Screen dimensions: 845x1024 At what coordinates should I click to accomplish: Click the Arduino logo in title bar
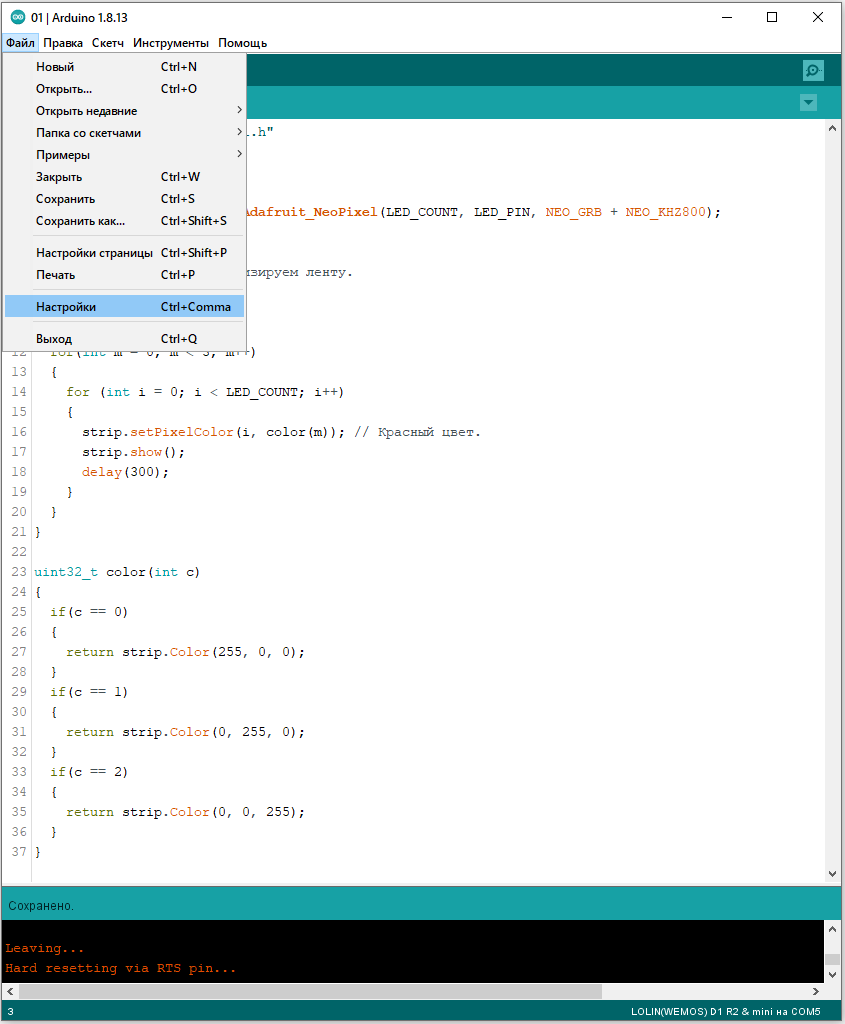pyautogui.click(x=16, y=17)
